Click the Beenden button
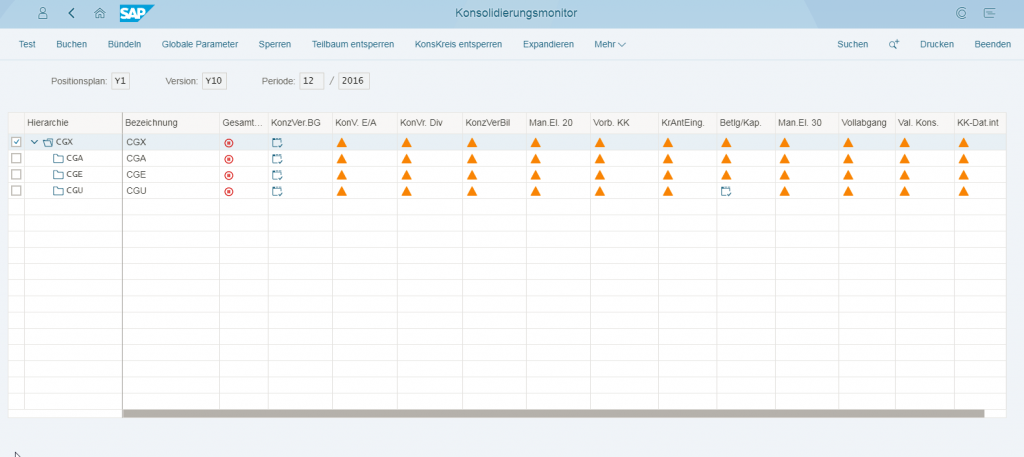 [992, 44]
